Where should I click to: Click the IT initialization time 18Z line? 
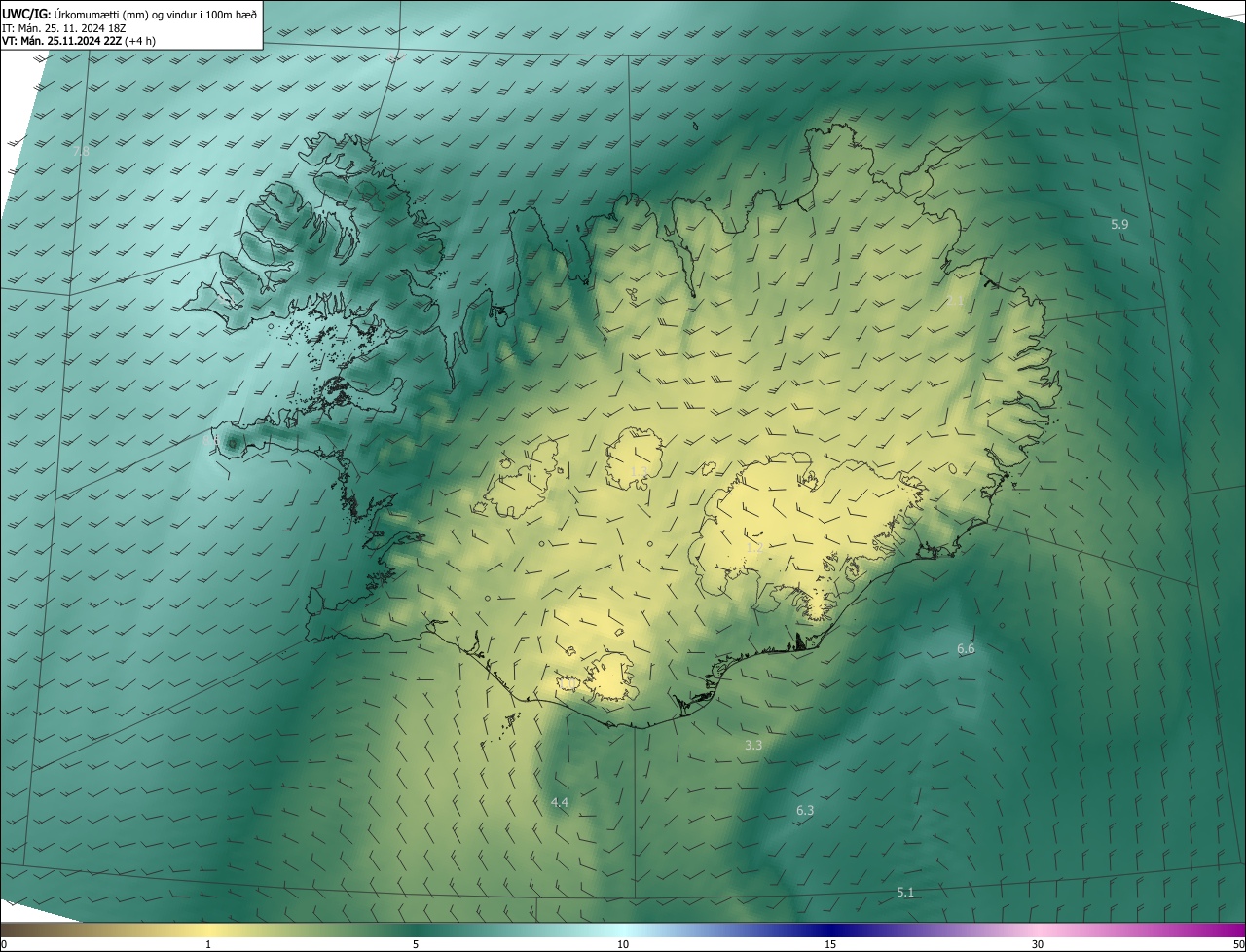(63, 27)
